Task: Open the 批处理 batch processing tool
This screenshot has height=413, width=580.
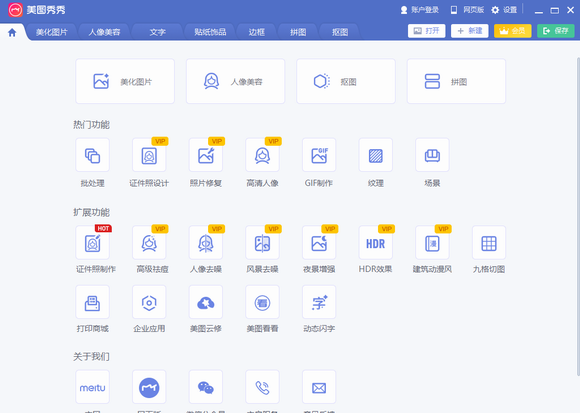Action: [92, 155]
